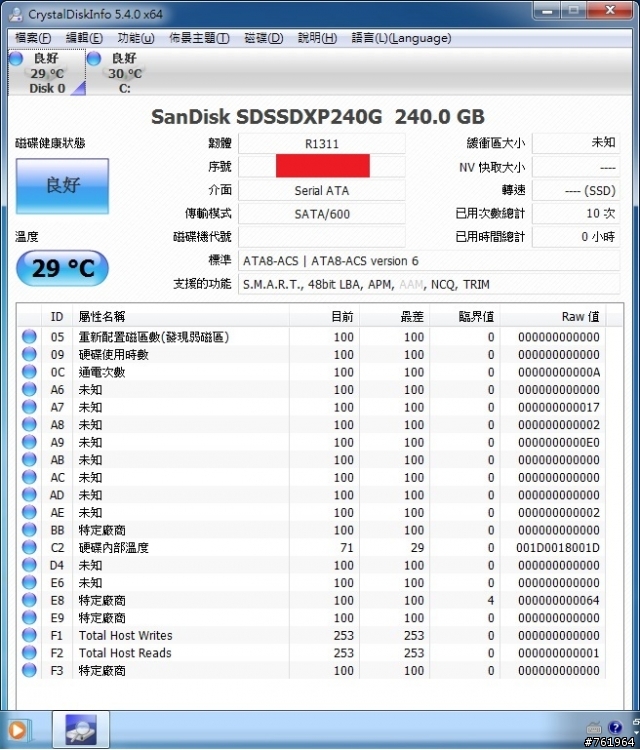This screenshot has width=640, height=750.
Task: Open the 檔案(F) menu
Action: click(x=33, y=38)
